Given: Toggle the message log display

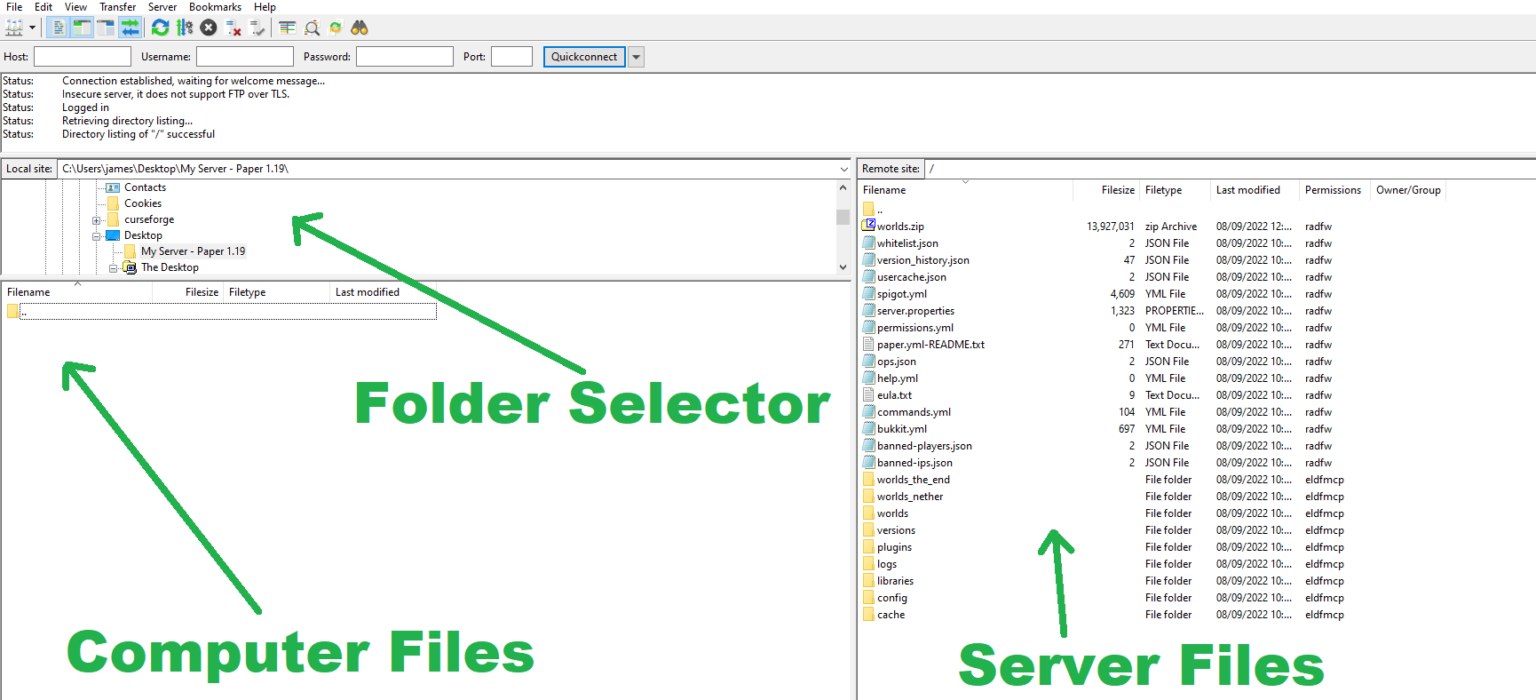Looking at the screenshot, I should click(58, 27).
